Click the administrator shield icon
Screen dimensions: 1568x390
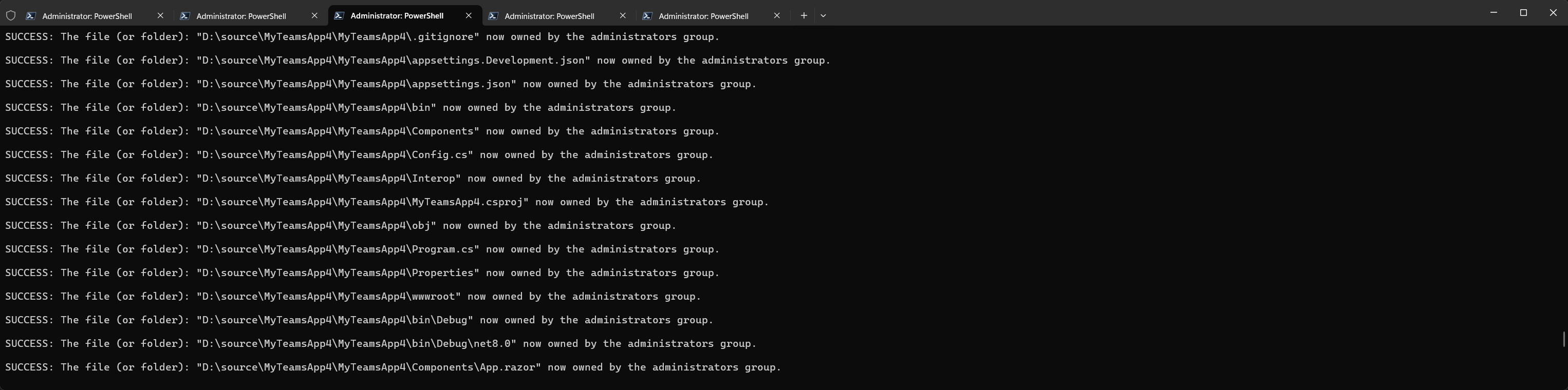[x=10, y=16]
